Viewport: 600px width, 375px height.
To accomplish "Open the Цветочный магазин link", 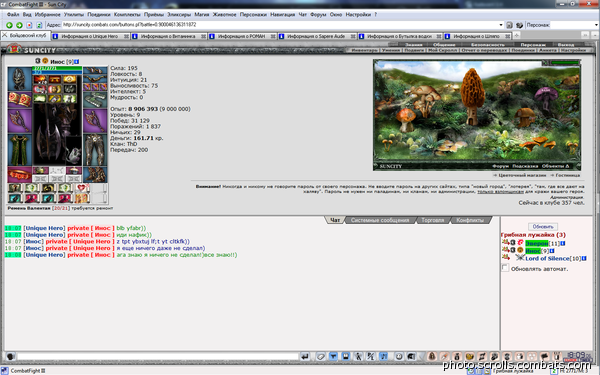I will click(x=522, y=175).
